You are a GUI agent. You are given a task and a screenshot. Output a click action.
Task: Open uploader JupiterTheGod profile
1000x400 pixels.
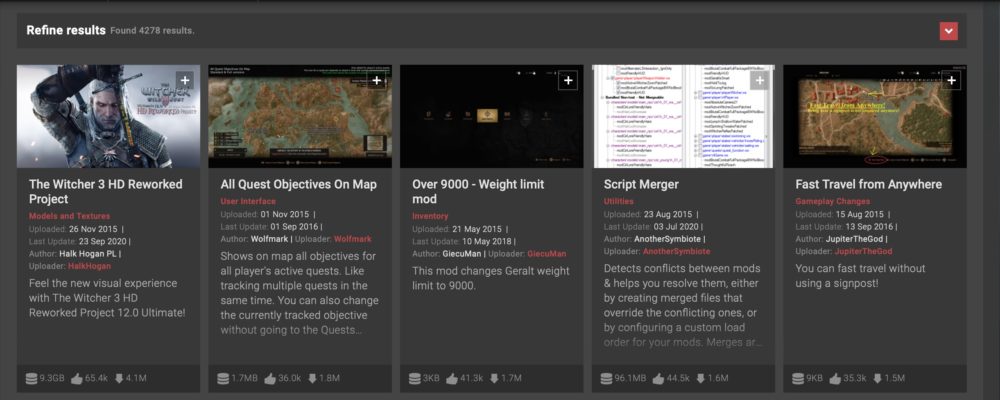click(863, 251)
